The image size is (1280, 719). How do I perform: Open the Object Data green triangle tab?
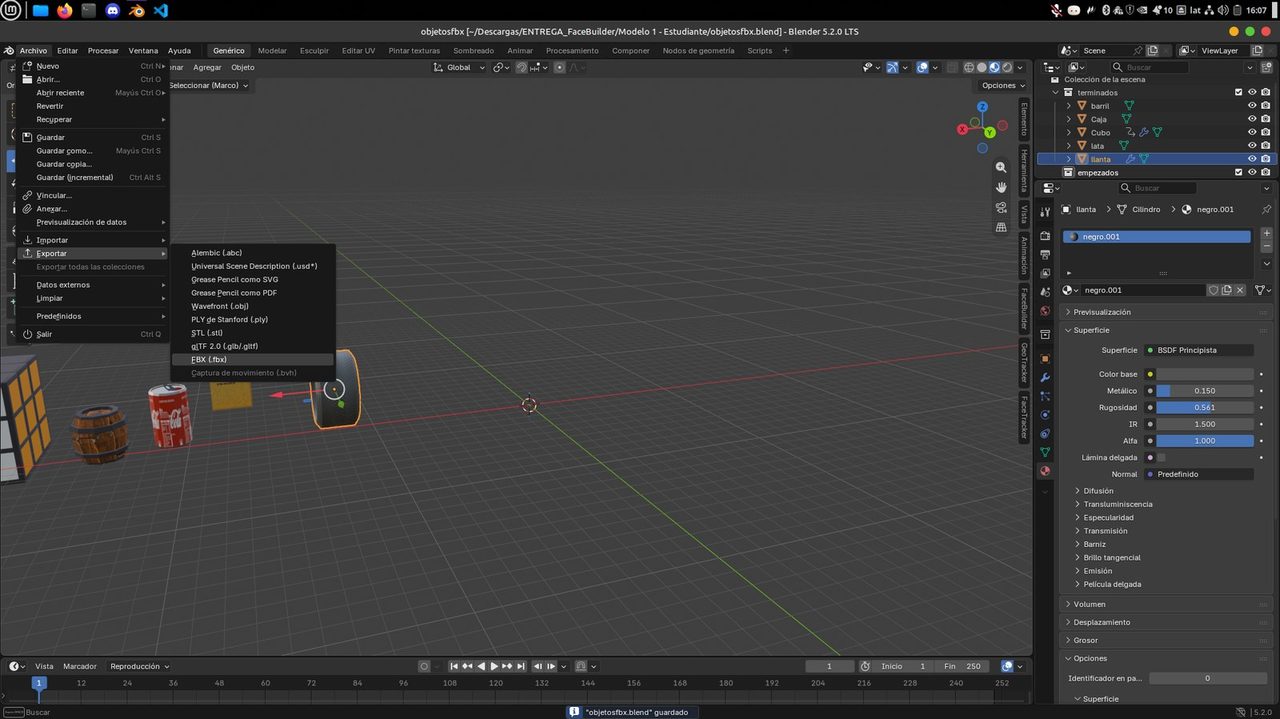pos(1045,452)
